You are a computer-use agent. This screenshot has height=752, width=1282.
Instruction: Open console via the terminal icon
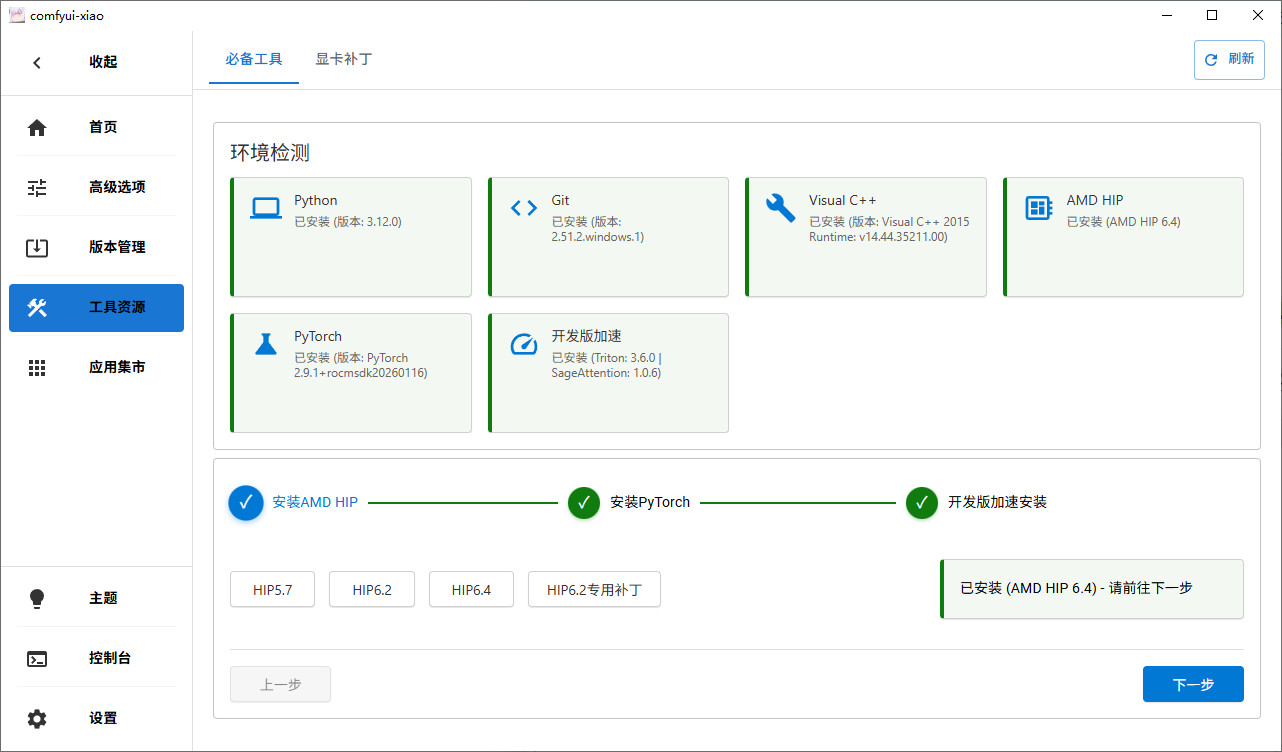(x=37, y=658)
